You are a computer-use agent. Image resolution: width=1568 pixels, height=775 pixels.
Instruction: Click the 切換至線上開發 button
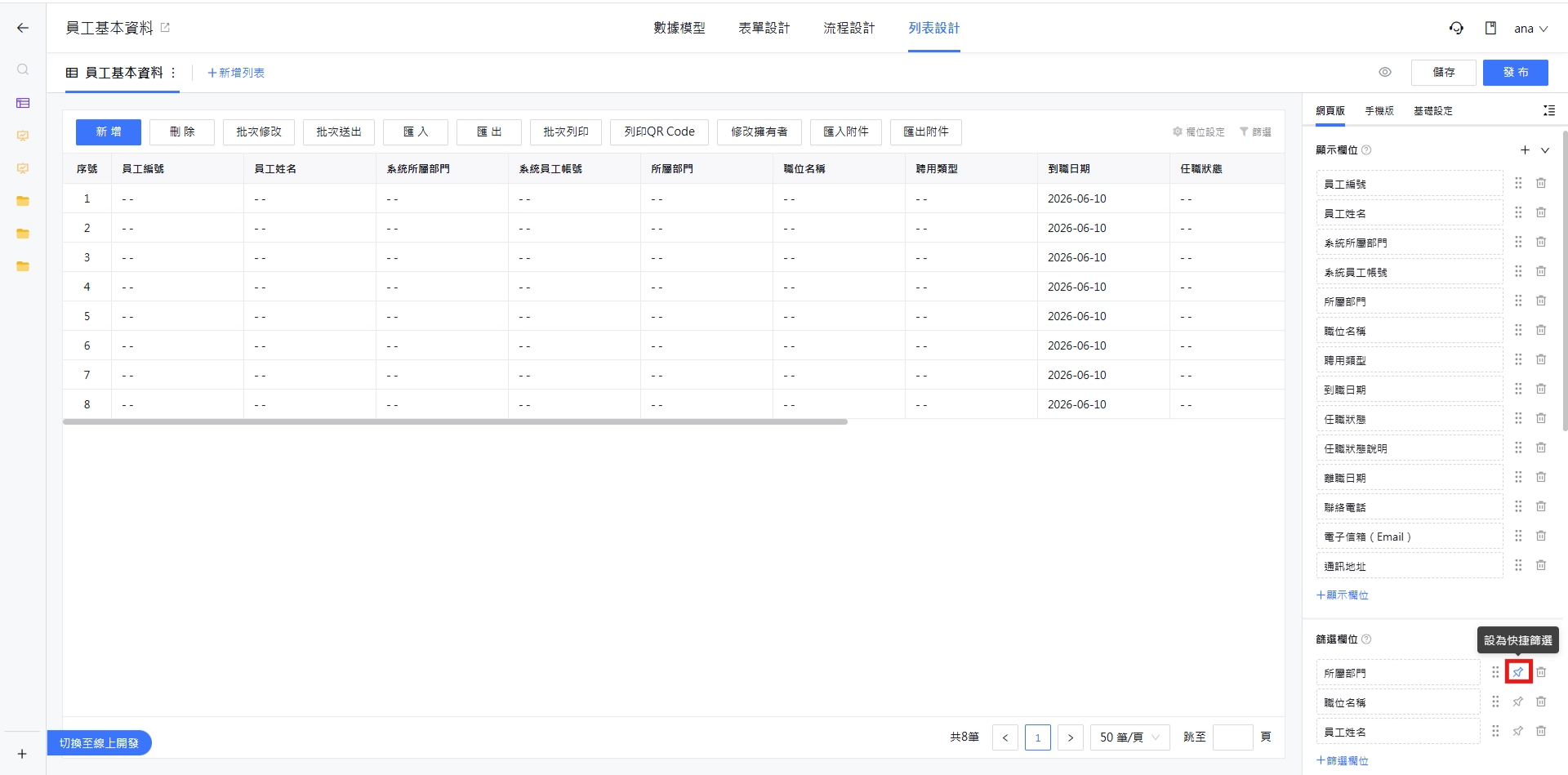click(x=99, y=743)
